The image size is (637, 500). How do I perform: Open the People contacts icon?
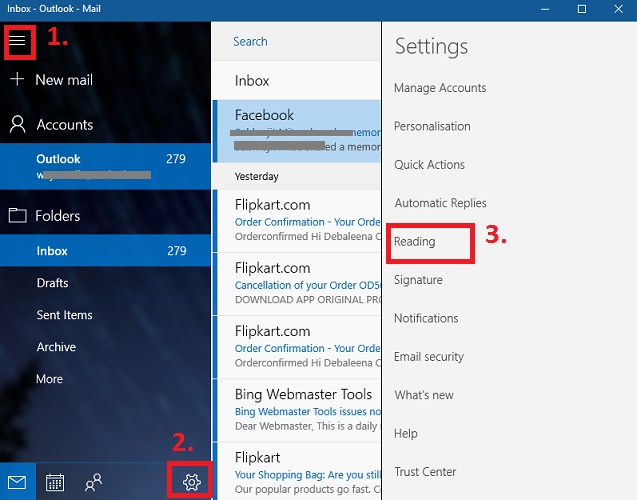point(93,482)
